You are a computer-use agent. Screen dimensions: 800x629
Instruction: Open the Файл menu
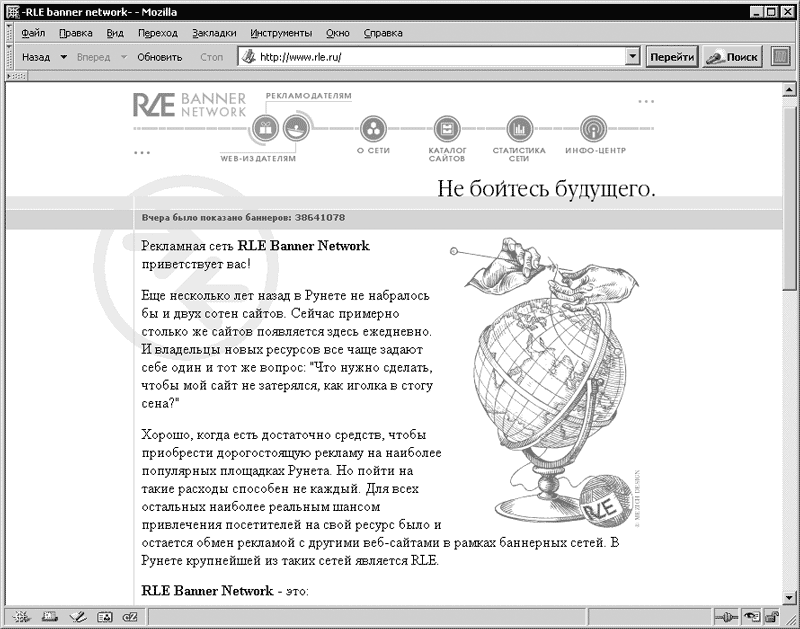tap(33, 33)
